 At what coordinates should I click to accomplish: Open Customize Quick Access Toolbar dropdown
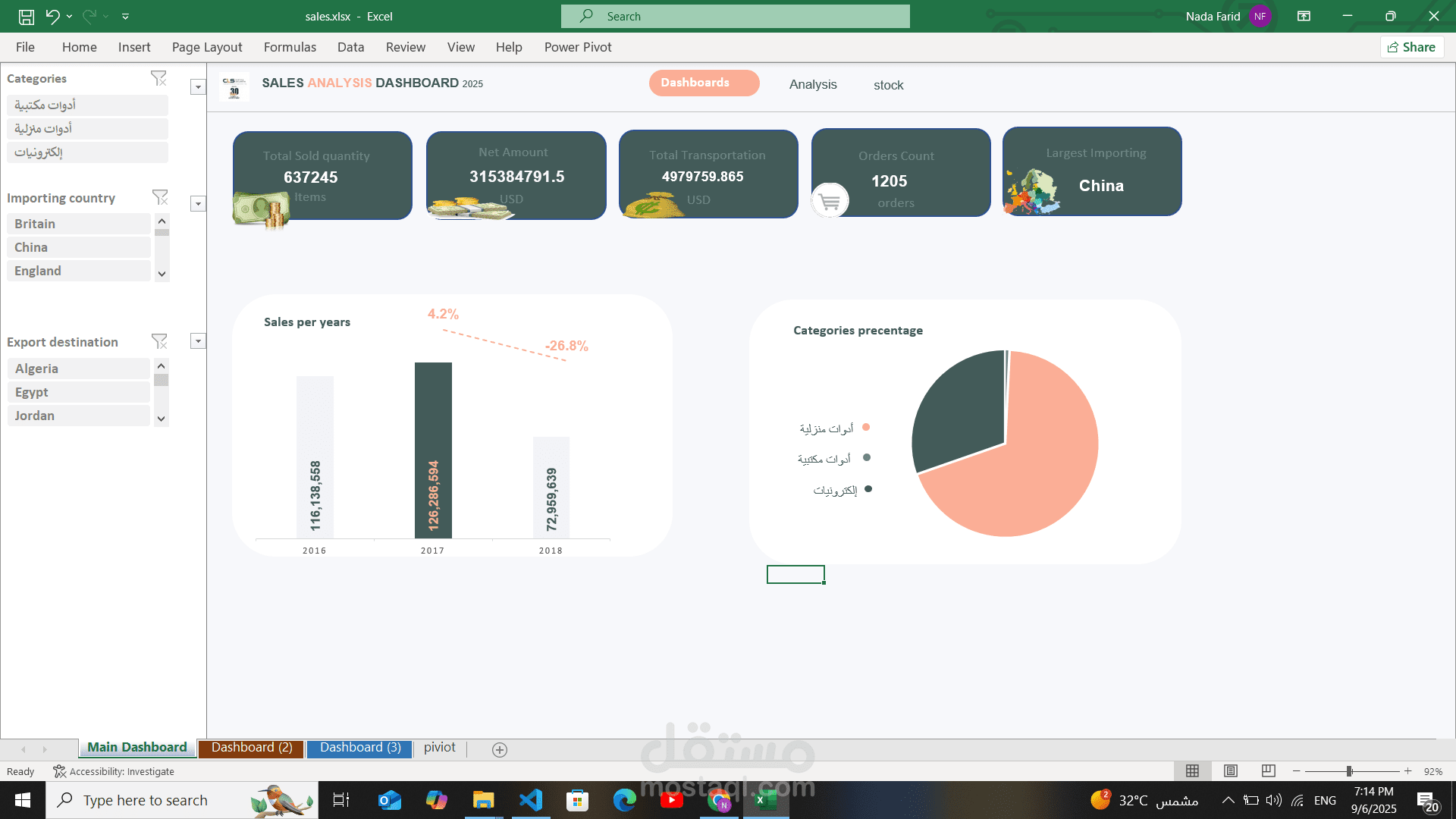(x=126, y=16)
